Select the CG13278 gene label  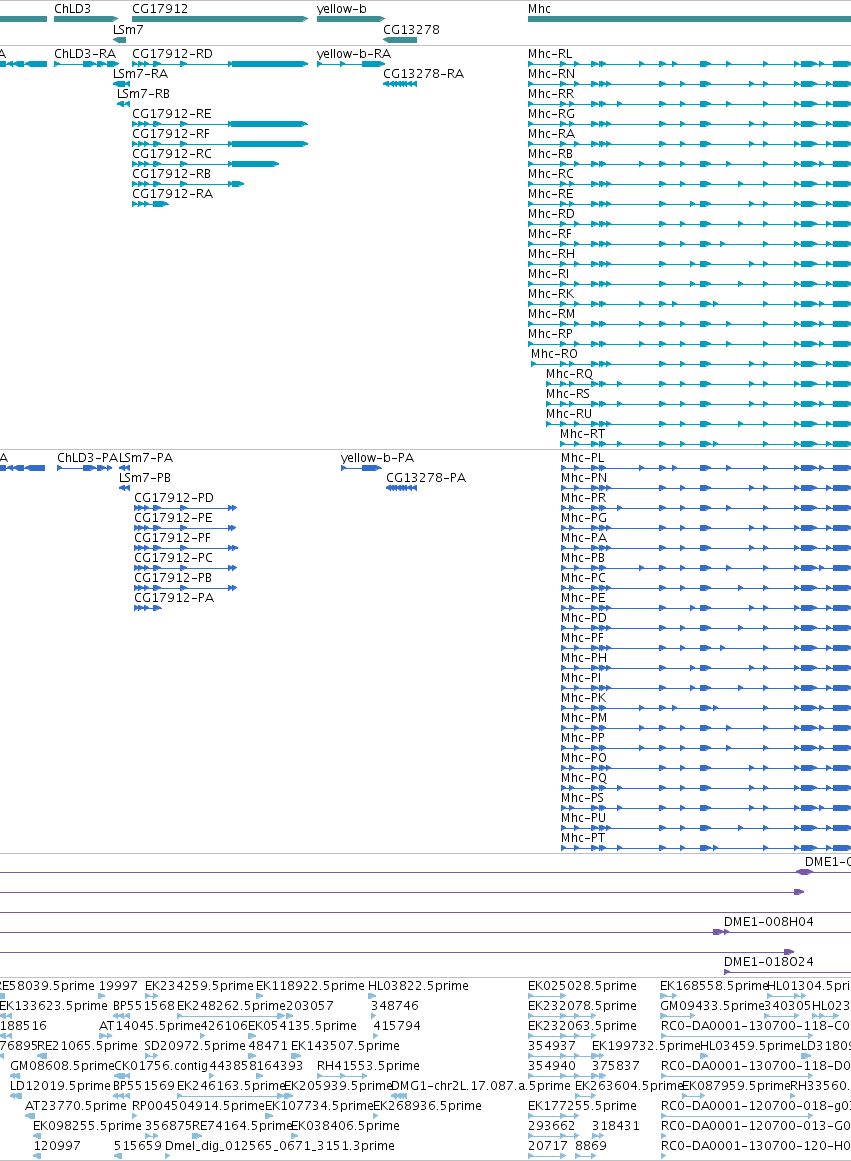411,30
